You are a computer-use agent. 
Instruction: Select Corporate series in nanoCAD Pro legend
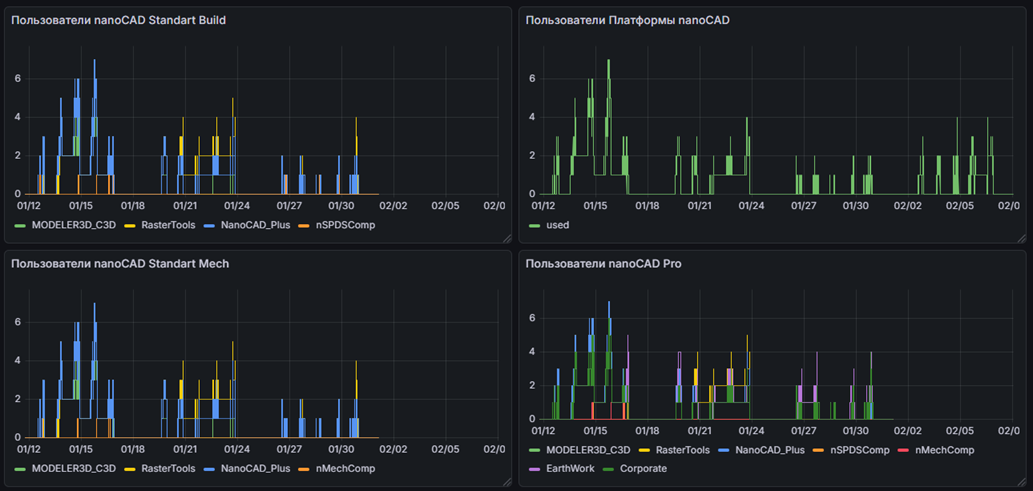(643, 468)
